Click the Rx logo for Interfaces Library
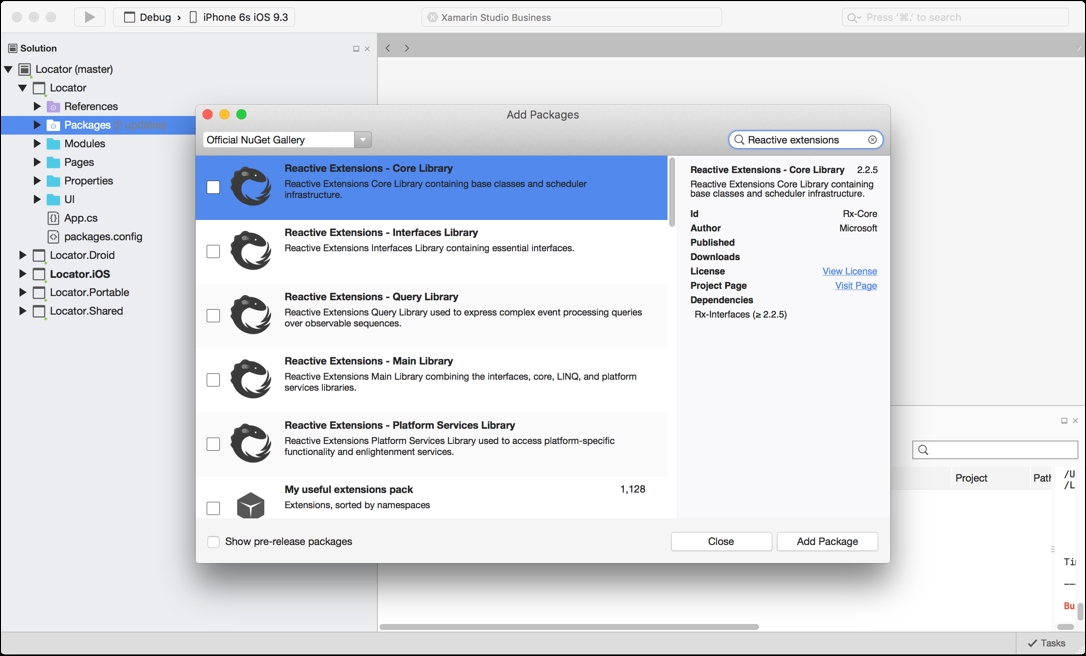This screenshot has width=1086, height=656. coord(251,251)
